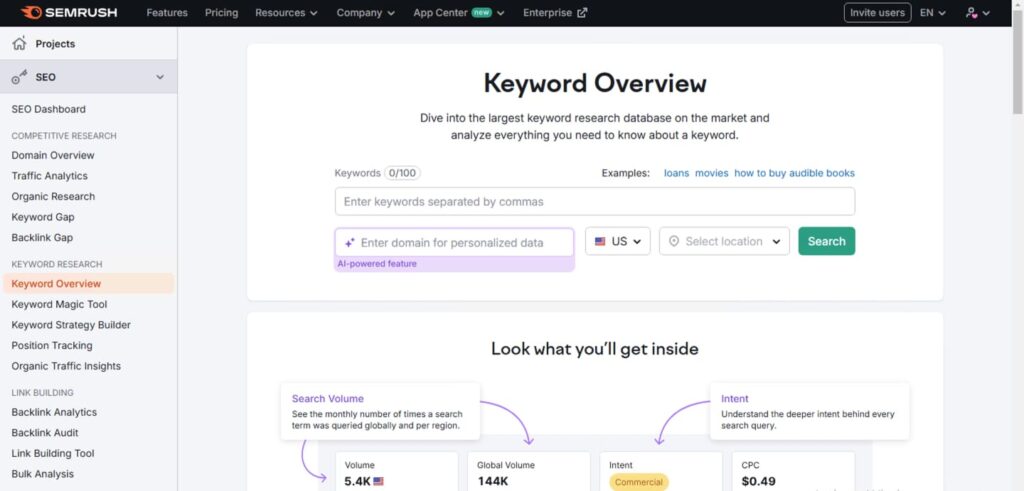Open Keyword Magic Tool
This screenshot has height=491, width=1024.
pyautogui.click(x=59, y=304)
